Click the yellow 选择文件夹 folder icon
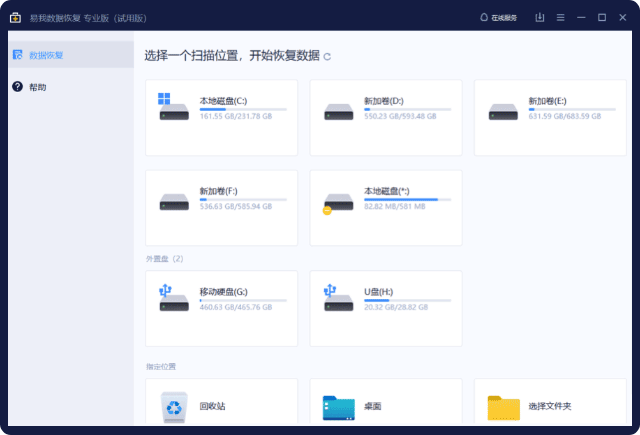 503,408
